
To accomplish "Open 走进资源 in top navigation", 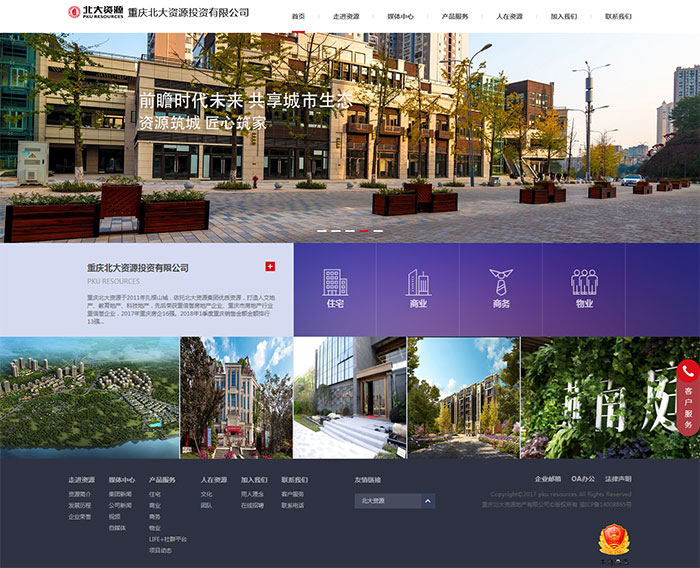I will pos(346,17).
